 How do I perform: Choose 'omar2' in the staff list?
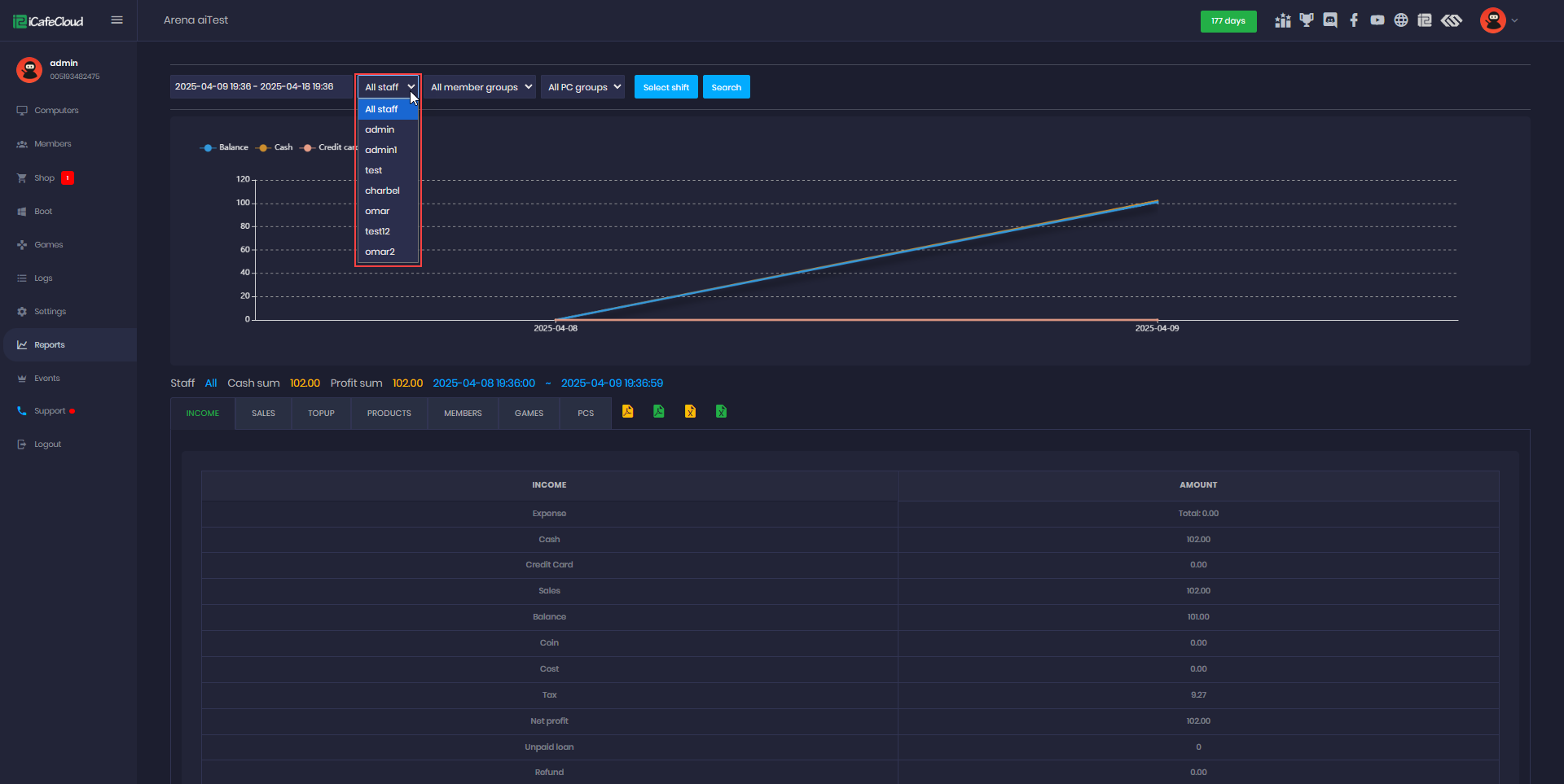coord(380,252)
